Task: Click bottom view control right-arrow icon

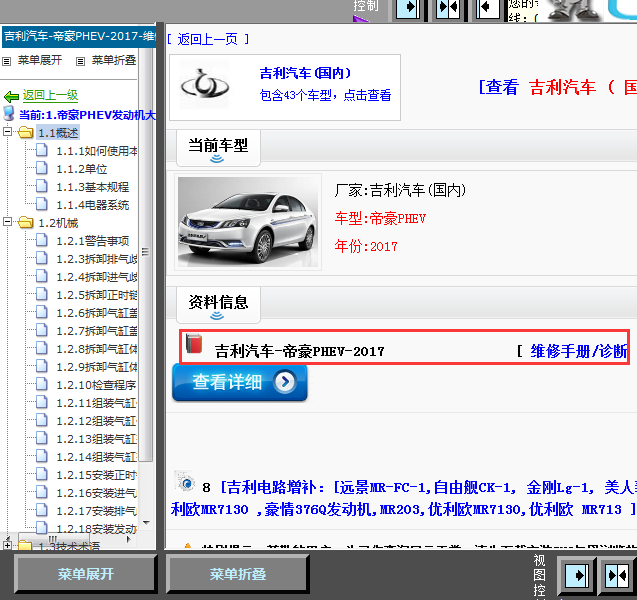Action: point(577,576)
